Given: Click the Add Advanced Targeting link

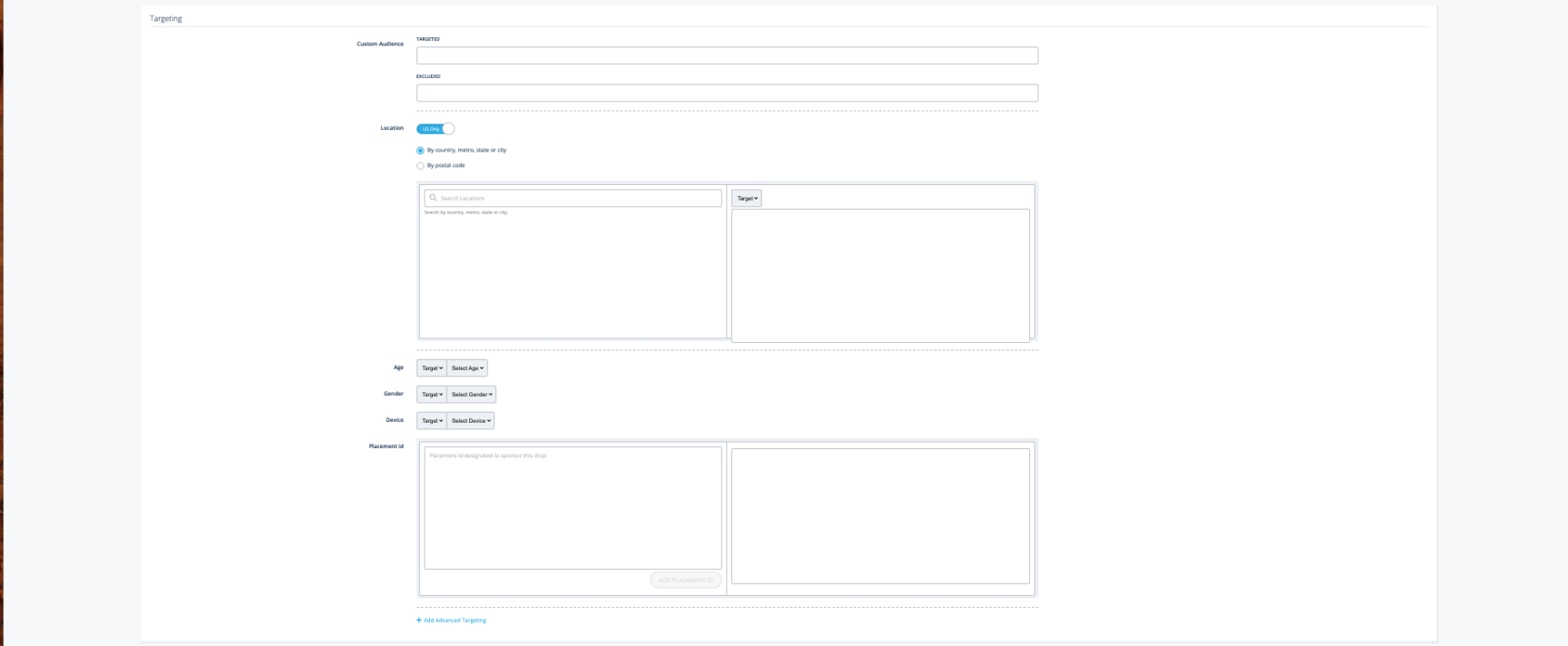Looking at the screenshot, I should pos(455,621).
